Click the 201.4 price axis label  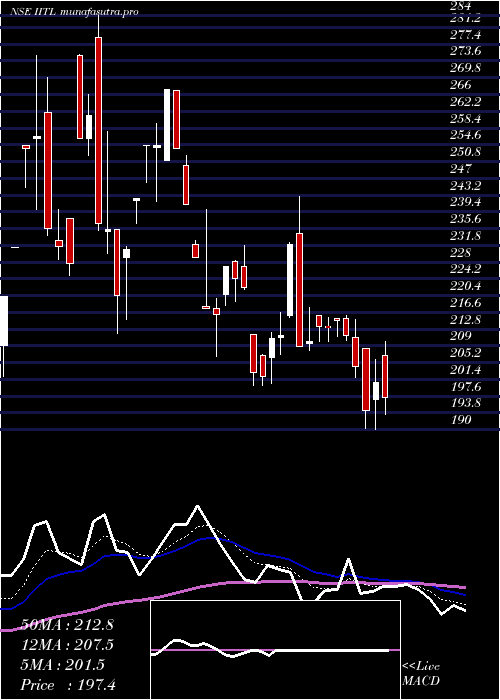click(x=465, y=370)
